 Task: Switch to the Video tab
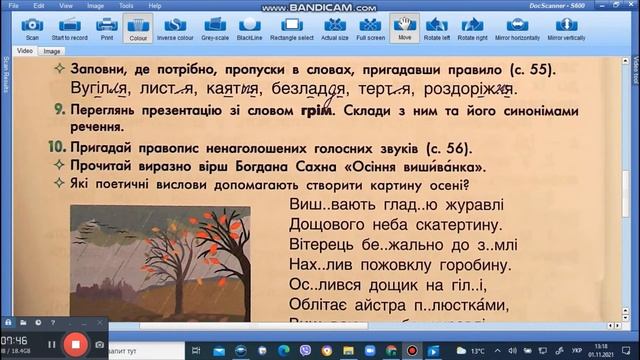(x=25, y=51)
